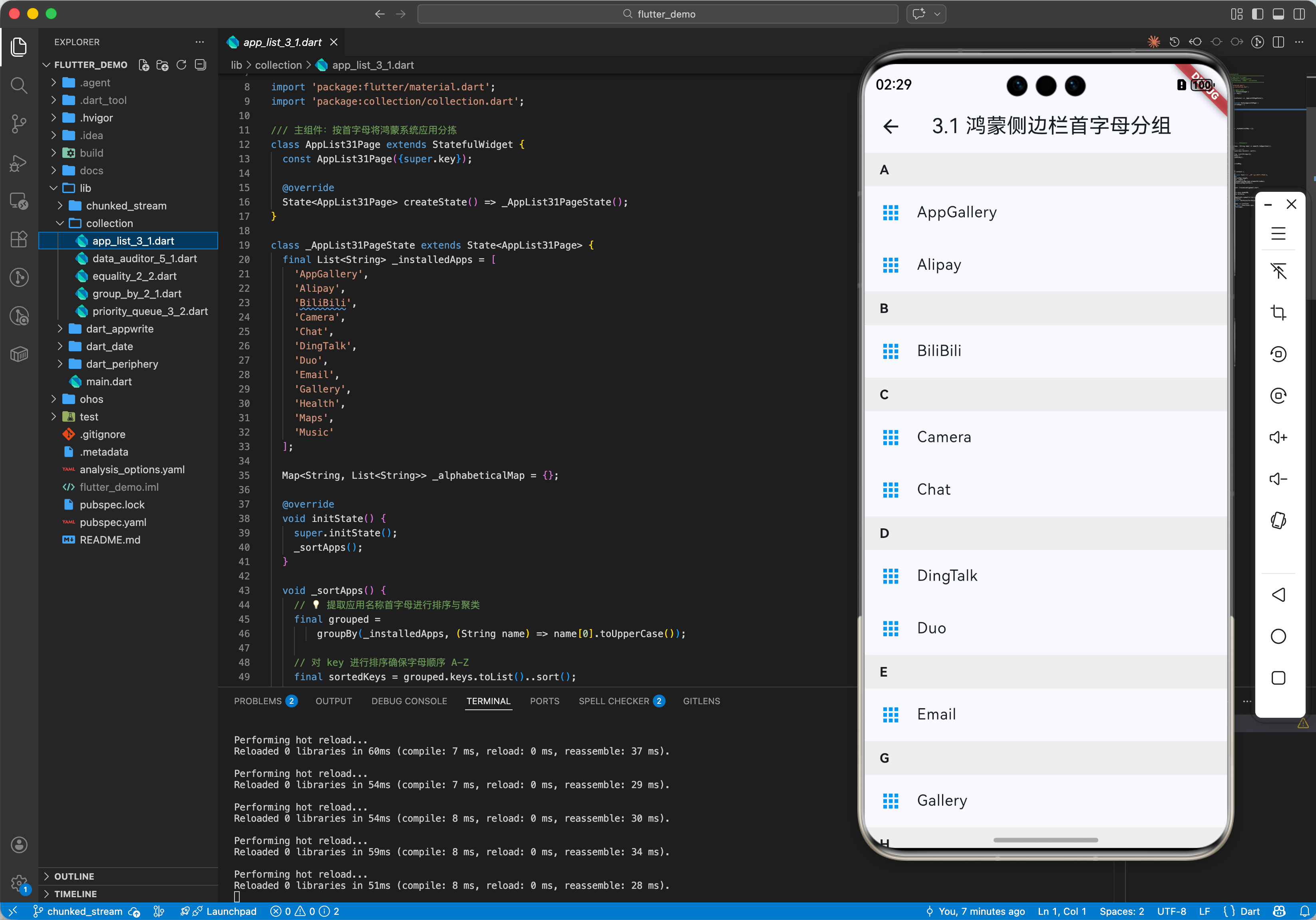Image resolution: width=1316 pixels, height=920 pixels.
Task: Toggle the secondary sidebar layout button
Action: click(1299, 14)
